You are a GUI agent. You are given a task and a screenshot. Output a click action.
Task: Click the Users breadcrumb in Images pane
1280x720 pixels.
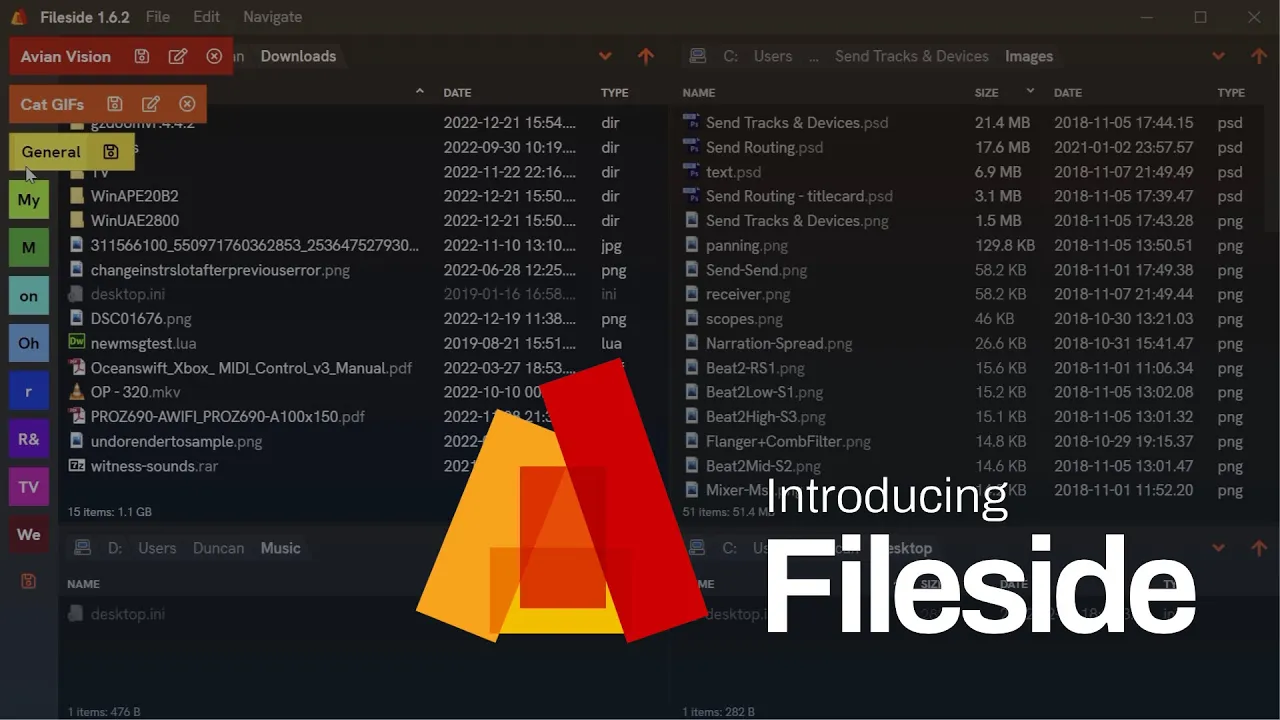773,57
